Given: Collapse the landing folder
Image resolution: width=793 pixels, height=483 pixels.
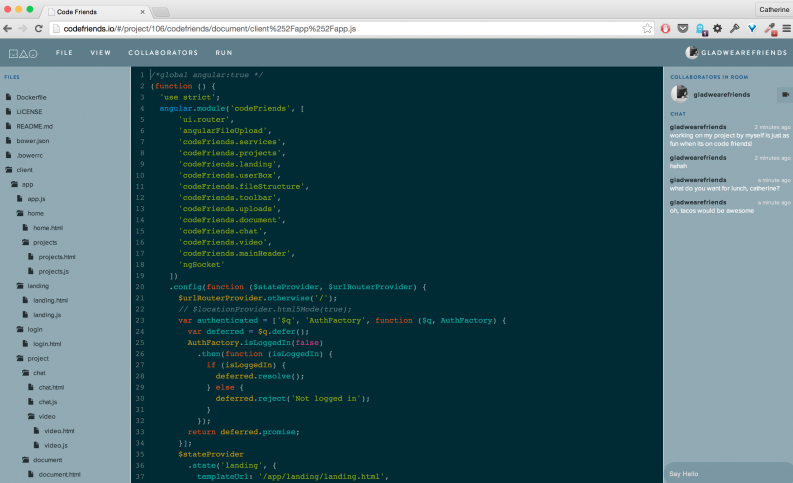Looking at the screenshot, I should coord(38,286).
